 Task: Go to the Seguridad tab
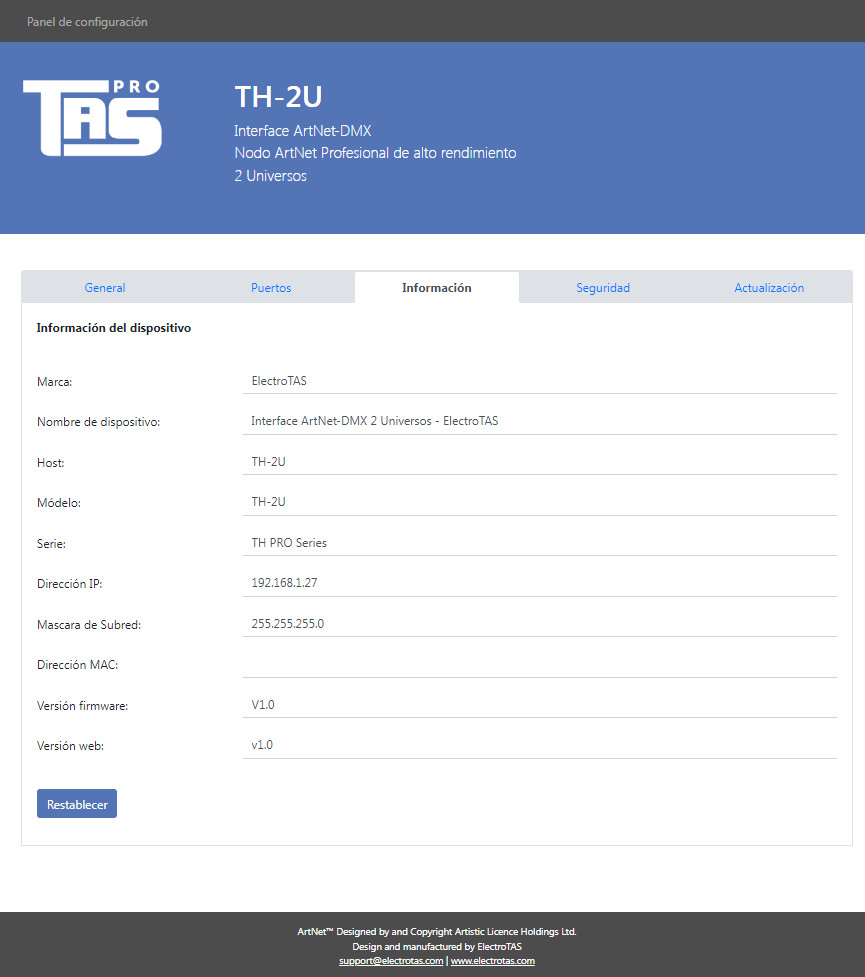[x=603, y=288]
